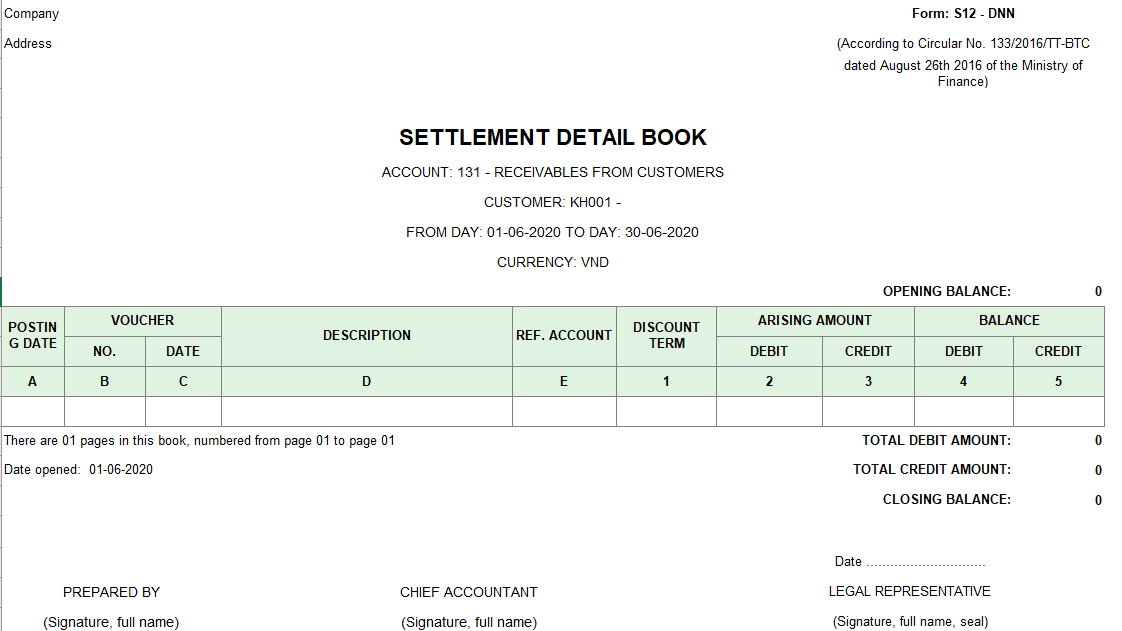Viewport: 1122px width, 631px height.
Task: Click the ARISING AMOUNT header
Action: 814,320
